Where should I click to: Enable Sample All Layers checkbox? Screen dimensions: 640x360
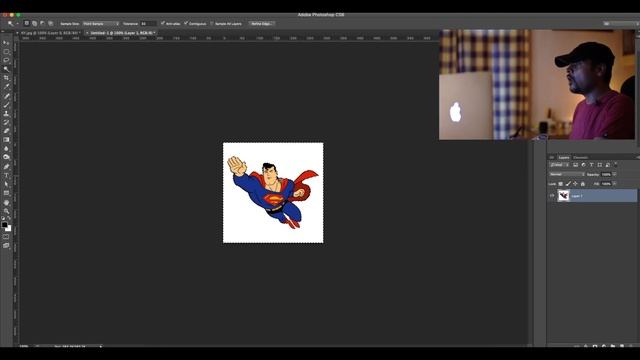[x=212, y=23]
